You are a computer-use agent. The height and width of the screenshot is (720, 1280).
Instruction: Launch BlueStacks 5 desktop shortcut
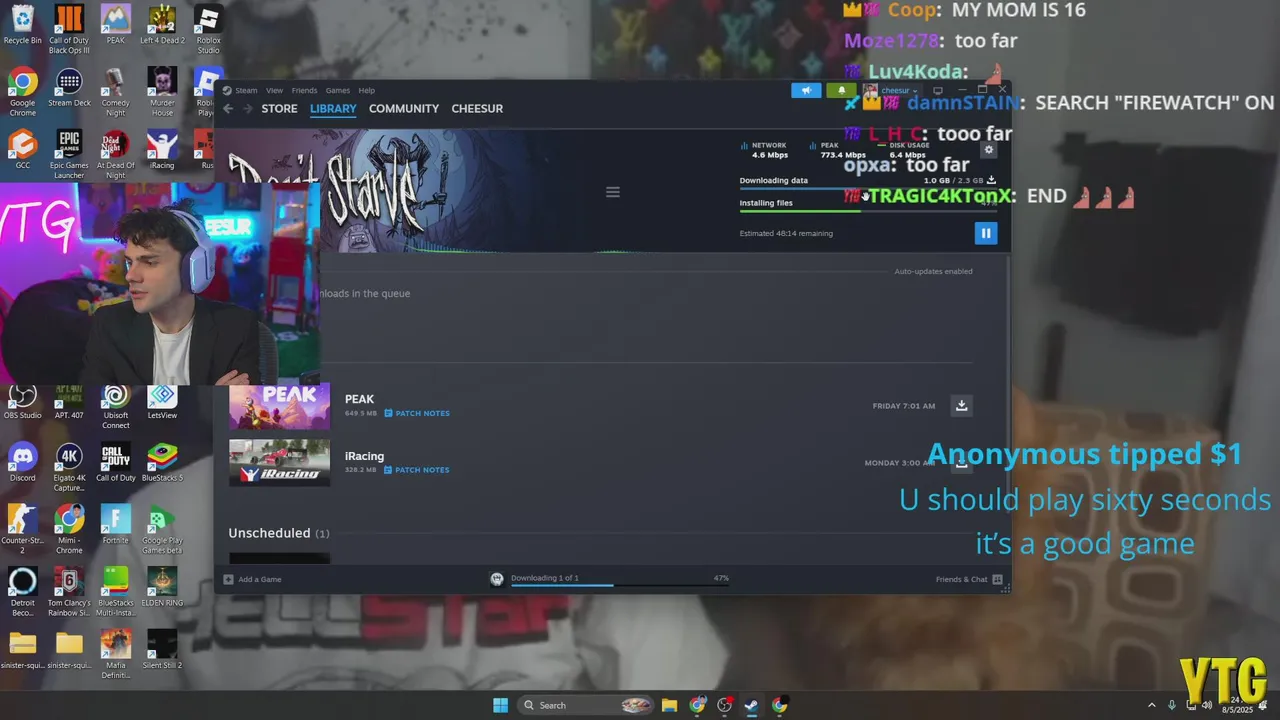pos(162,462)
